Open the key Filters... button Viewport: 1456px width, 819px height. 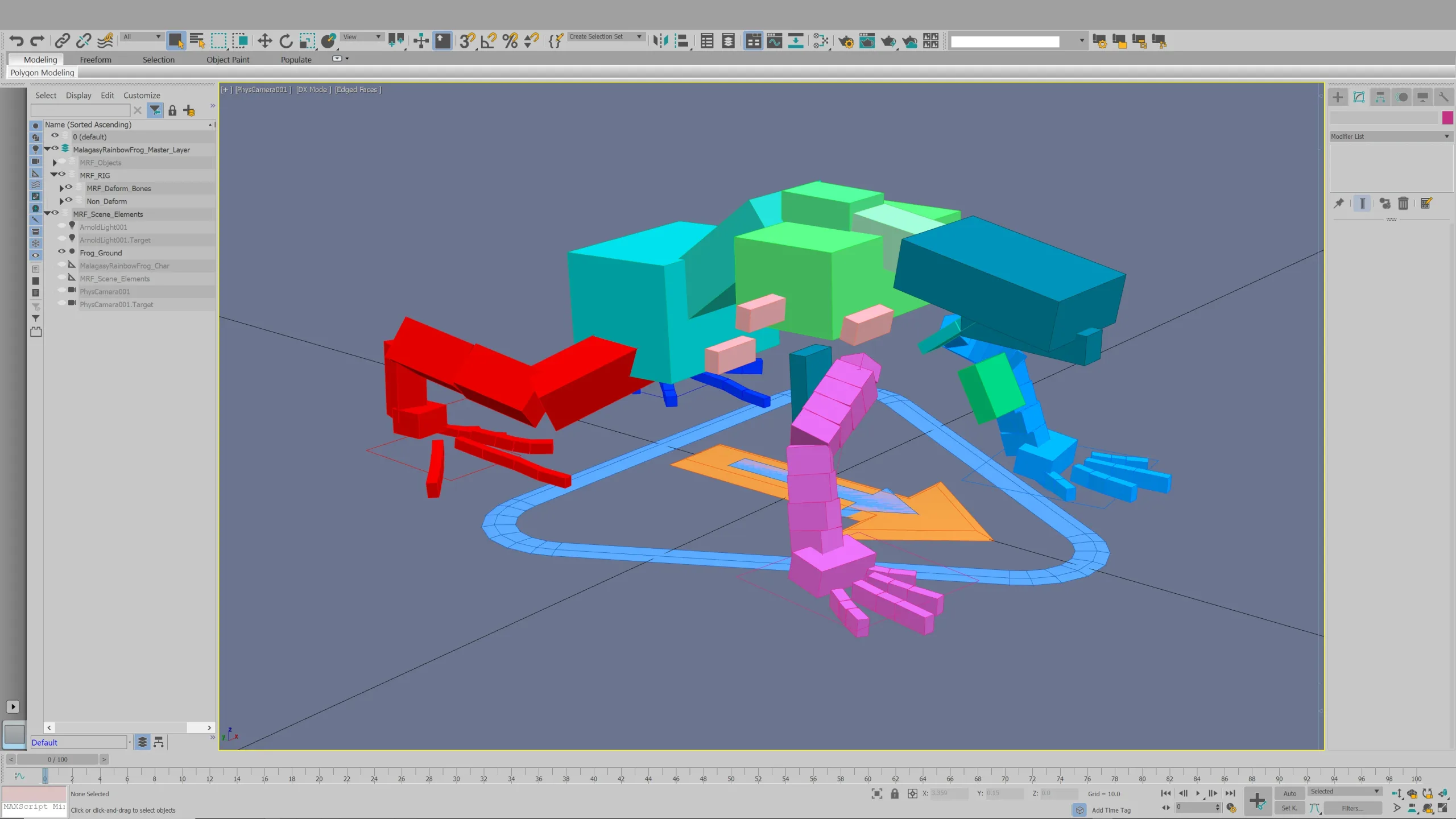click(1352, 808)
